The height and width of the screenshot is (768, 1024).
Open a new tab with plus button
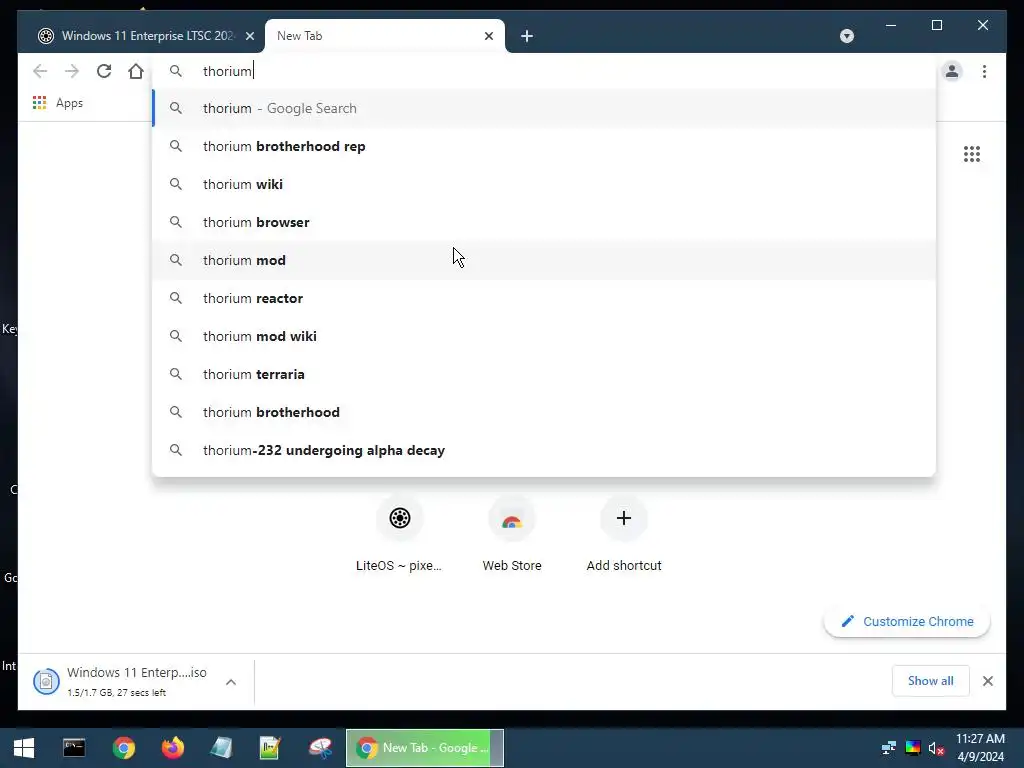527,36
